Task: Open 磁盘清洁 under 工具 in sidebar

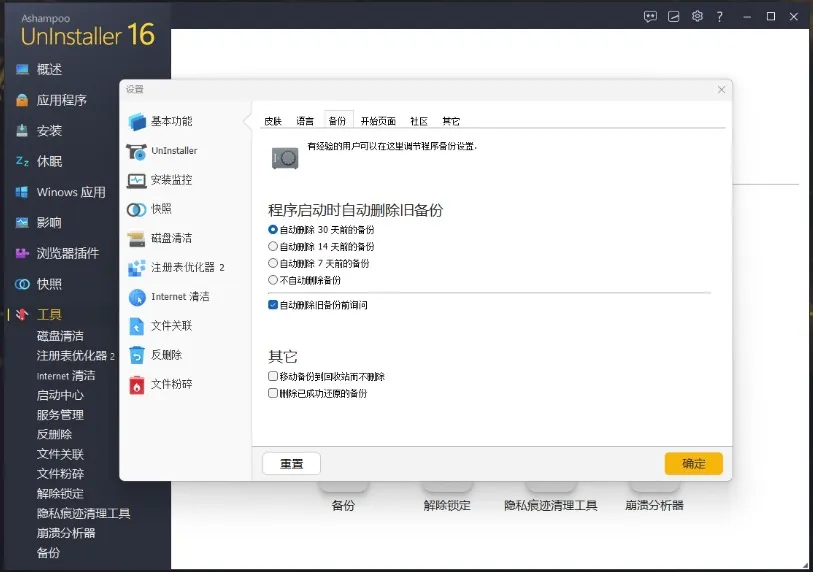Action: click(x=60, y=336)
